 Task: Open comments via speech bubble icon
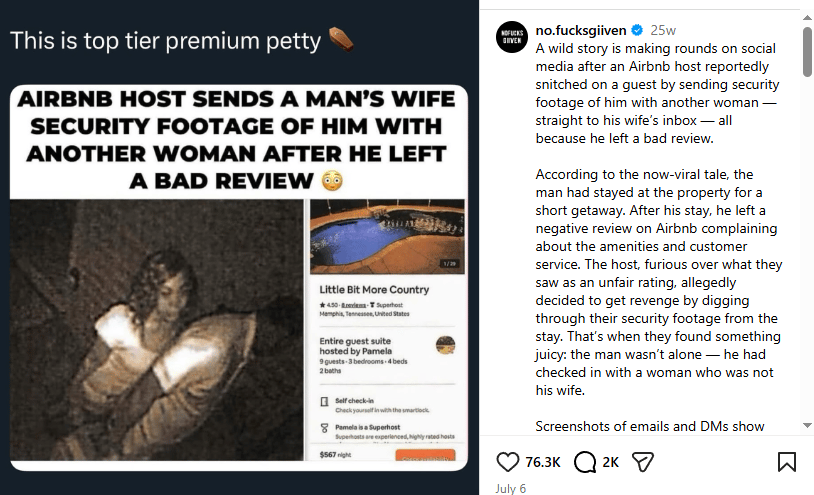point(585,462)
